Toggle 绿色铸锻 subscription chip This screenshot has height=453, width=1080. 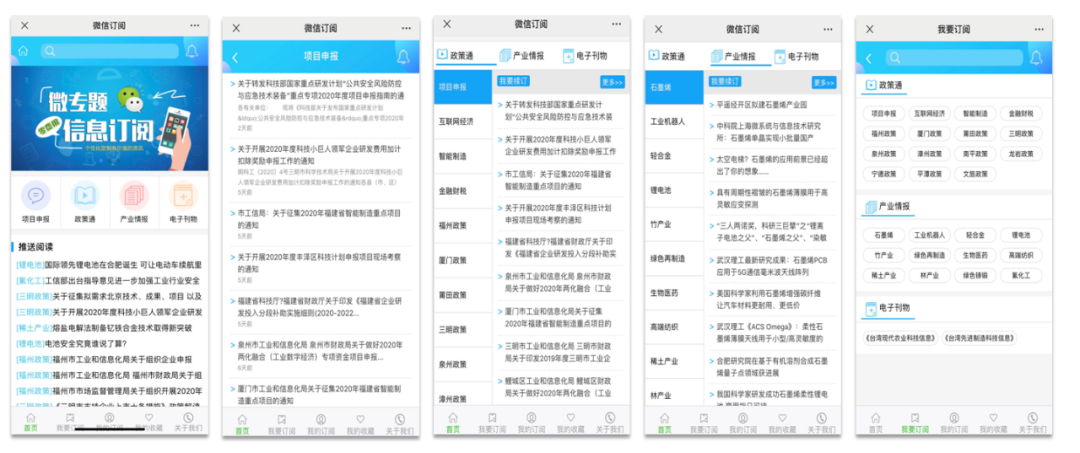[975, 275]
